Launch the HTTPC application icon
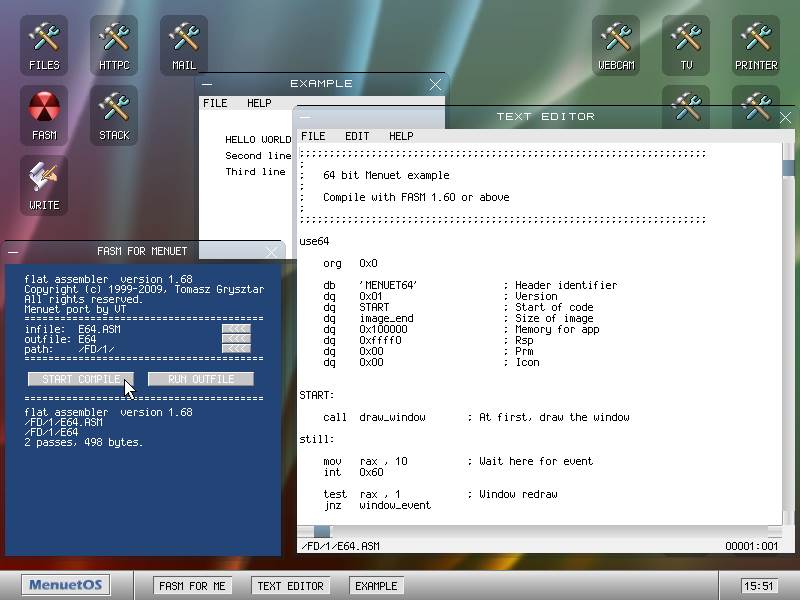Image resolution: width=800 pixels, height=600 pixels. coord(114,45)
